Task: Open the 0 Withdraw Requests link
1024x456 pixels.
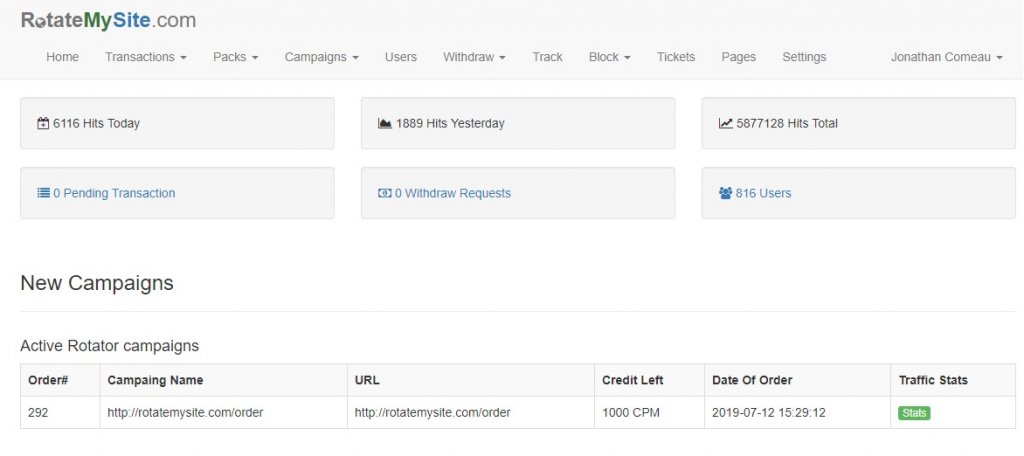Action: point(452,193)
